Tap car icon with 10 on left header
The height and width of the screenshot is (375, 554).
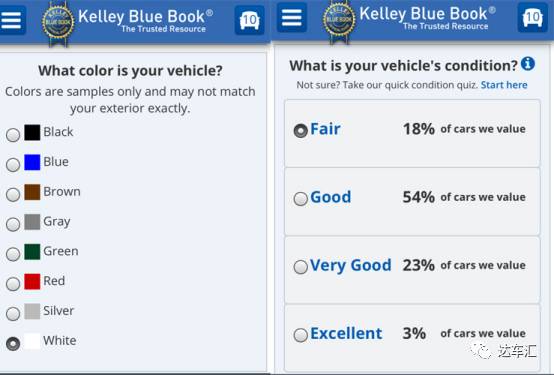coord(249,20)
